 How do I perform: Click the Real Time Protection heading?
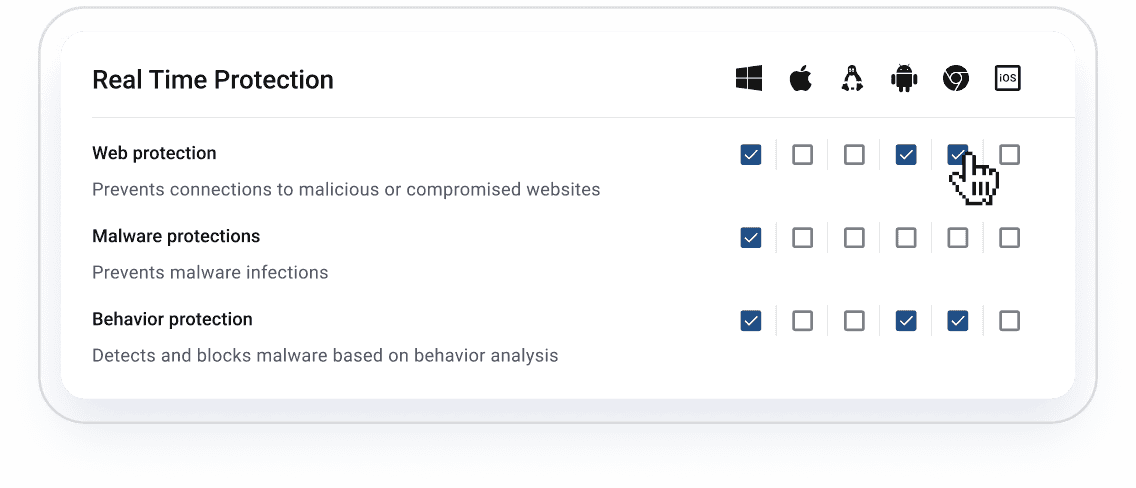pos(212,80)
